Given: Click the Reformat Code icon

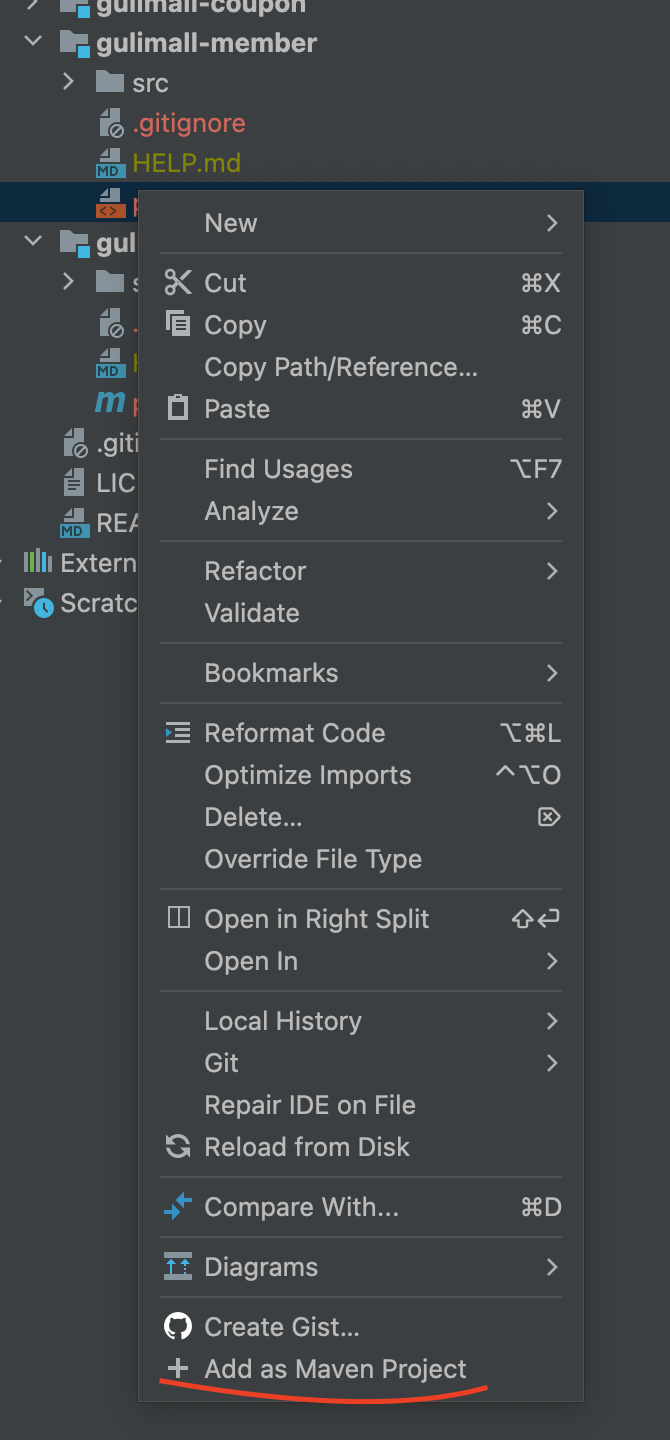Looking at the screenshot, I should click(x=178, y=733).
